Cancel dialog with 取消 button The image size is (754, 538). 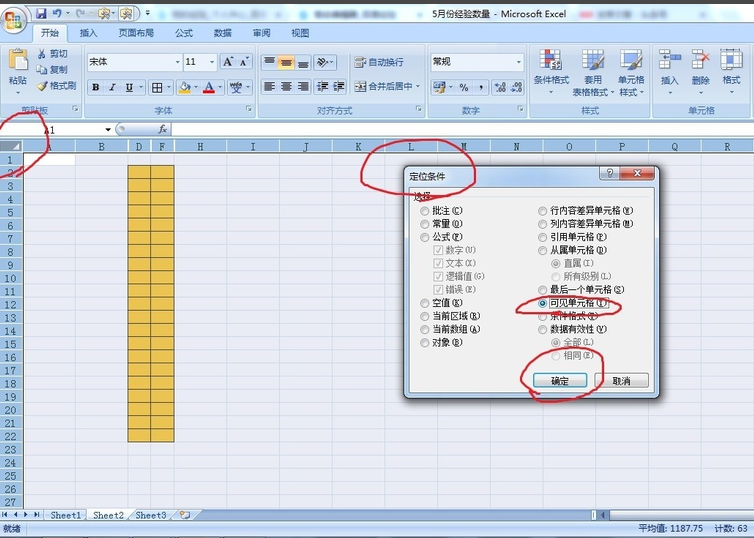pyautogui.click(x=622, y=381)
